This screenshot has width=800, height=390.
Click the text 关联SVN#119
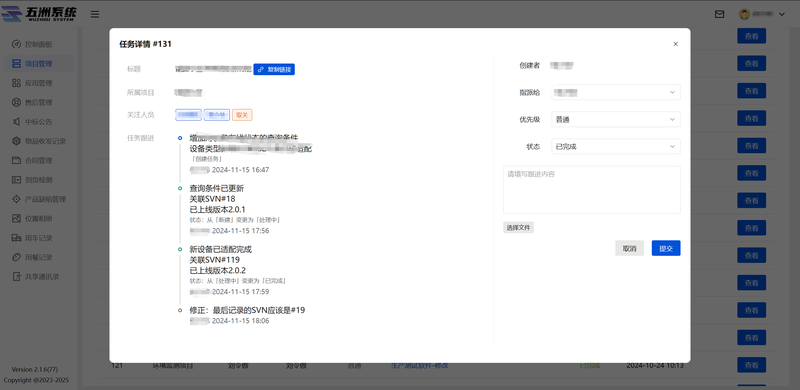tap(214, 260)
